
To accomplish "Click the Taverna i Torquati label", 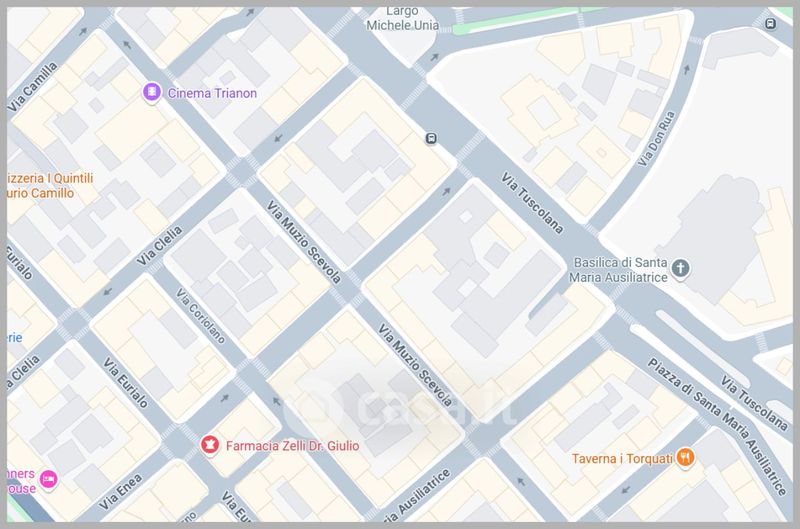I will [622, 459].
